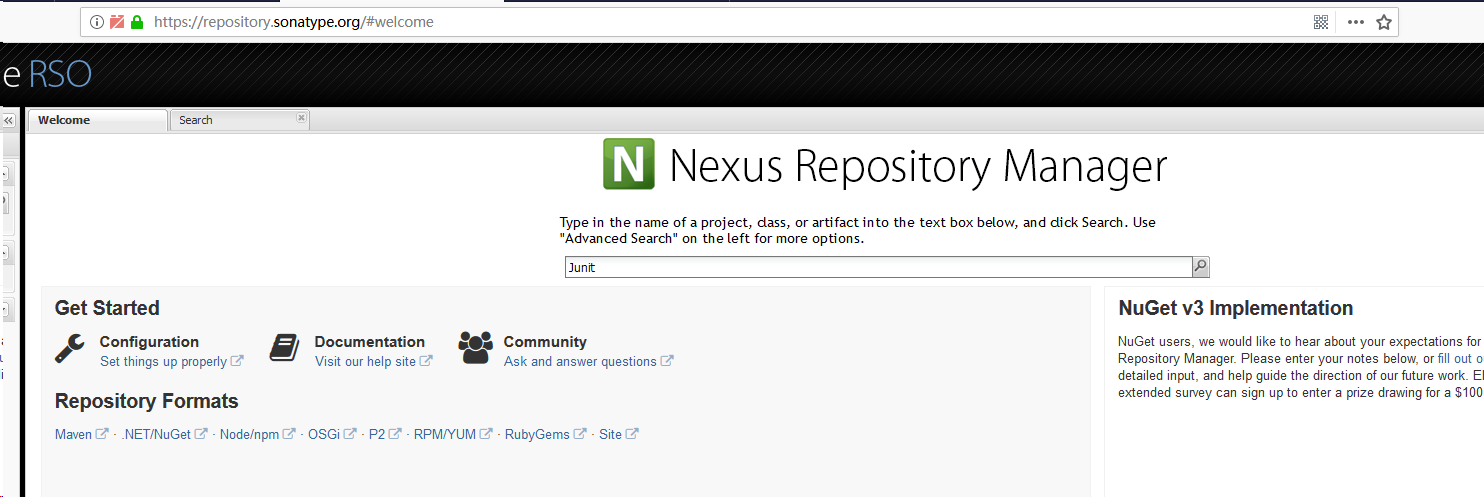
Task: Open the page actions three-dot menu
Action: pos(1355,22)
